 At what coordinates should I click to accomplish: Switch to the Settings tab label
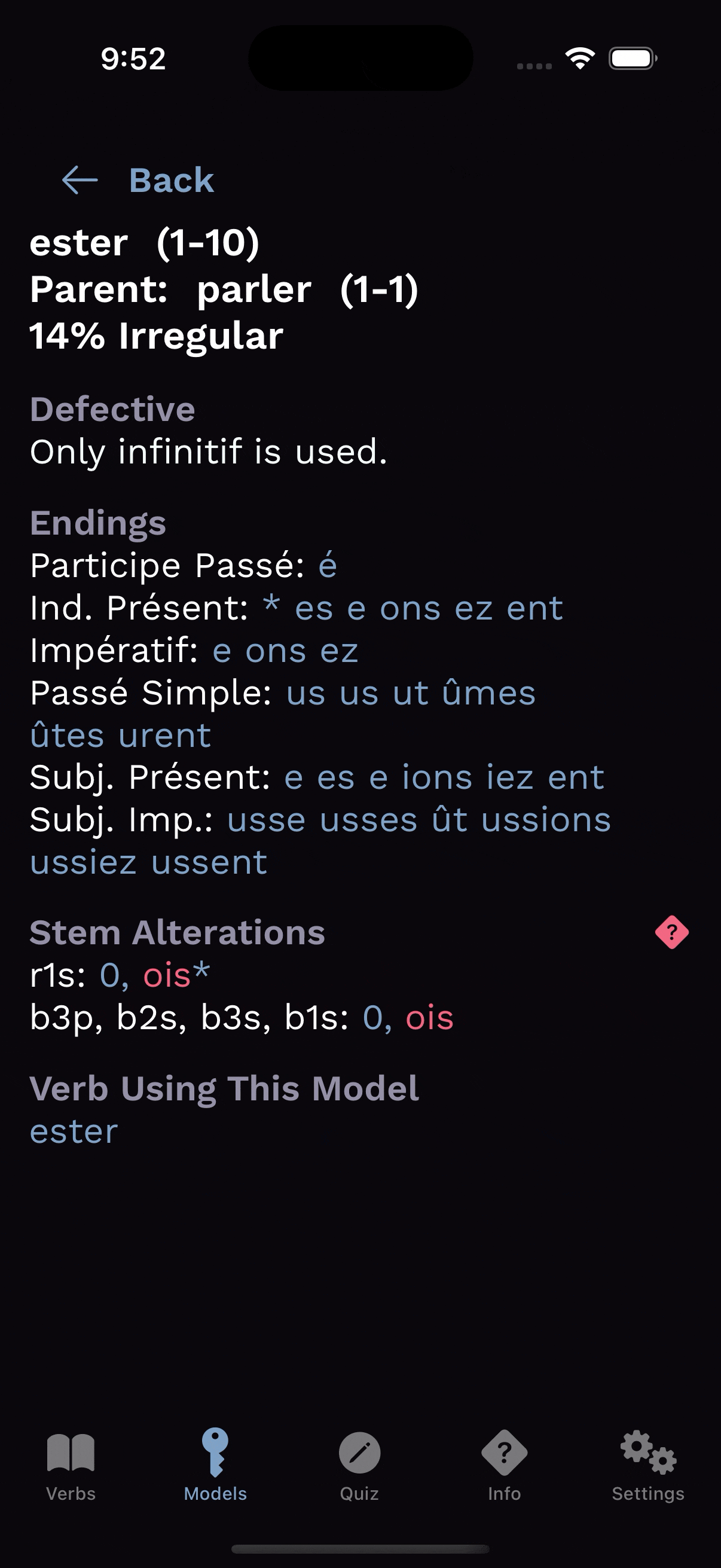pyautogui.click(x=648, y=1494)
